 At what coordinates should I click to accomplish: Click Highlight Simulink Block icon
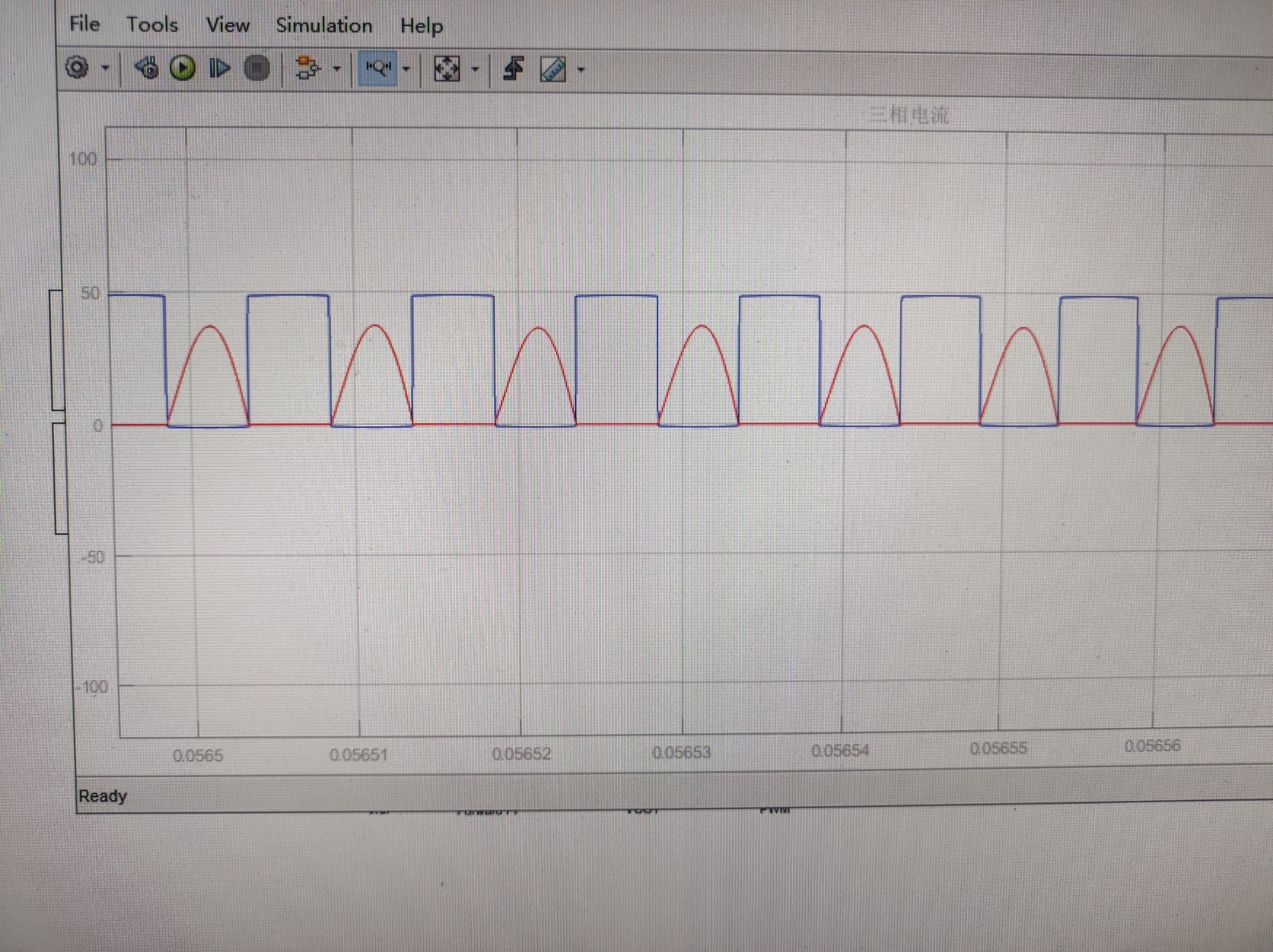pyautogui.click(x=306, y=68)
